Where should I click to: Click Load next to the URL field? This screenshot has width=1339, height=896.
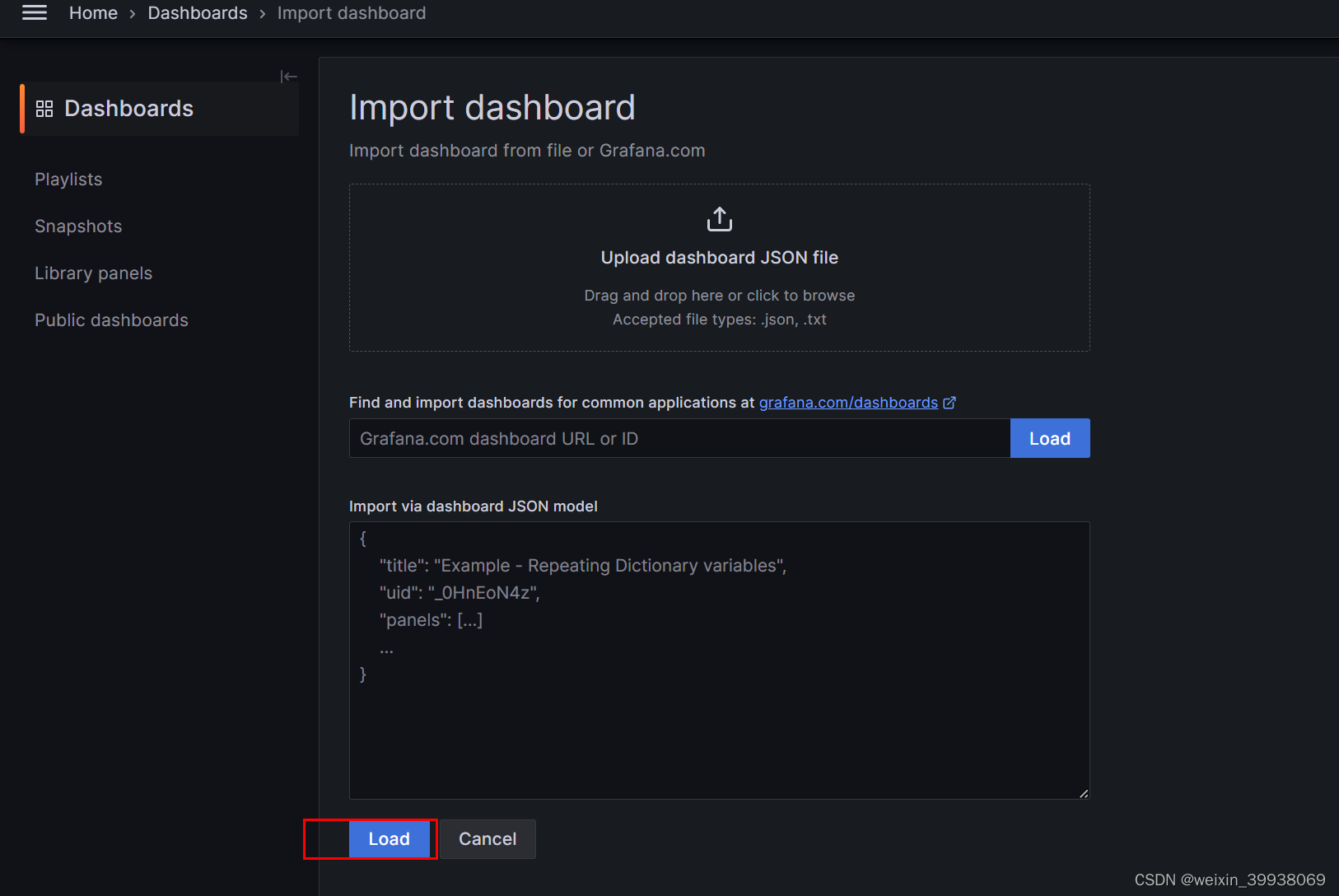(x=1050, y=438)
